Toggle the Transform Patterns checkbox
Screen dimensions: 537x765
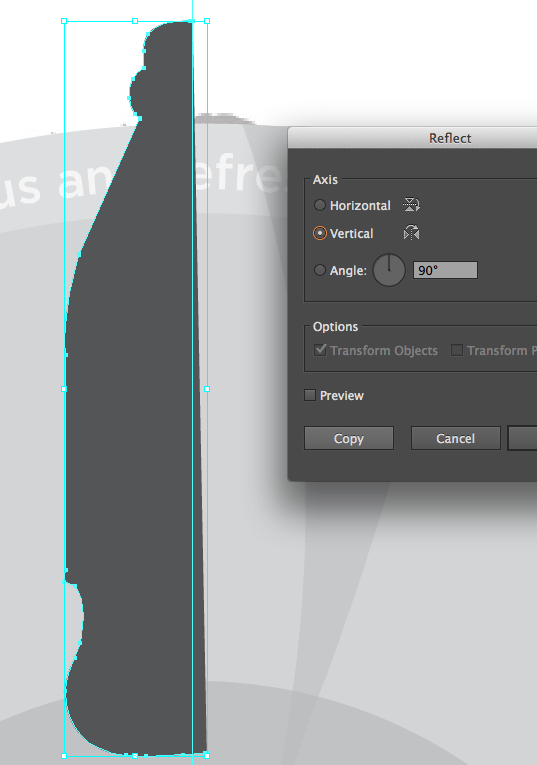click(x=457, y=350)
